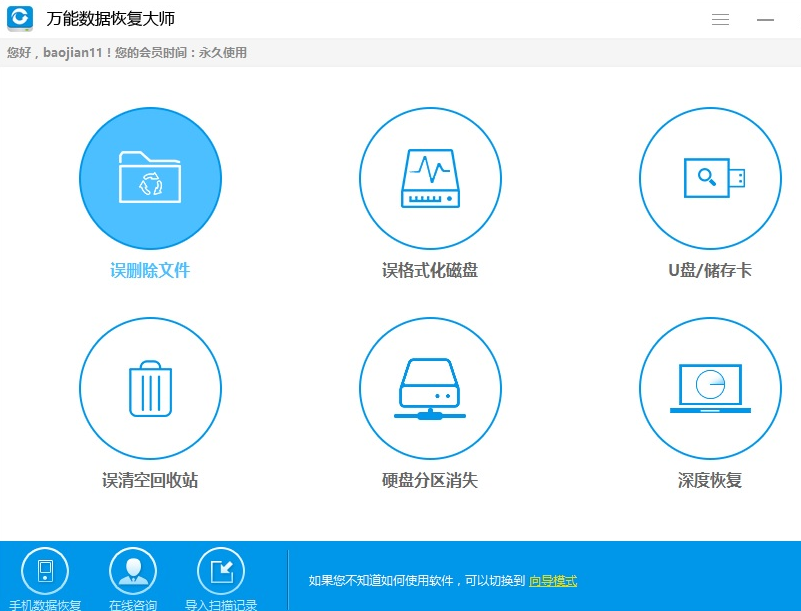Screen dimensions: 801x611
Task: Click the 在线咨询 person icon
Action: 133,571
